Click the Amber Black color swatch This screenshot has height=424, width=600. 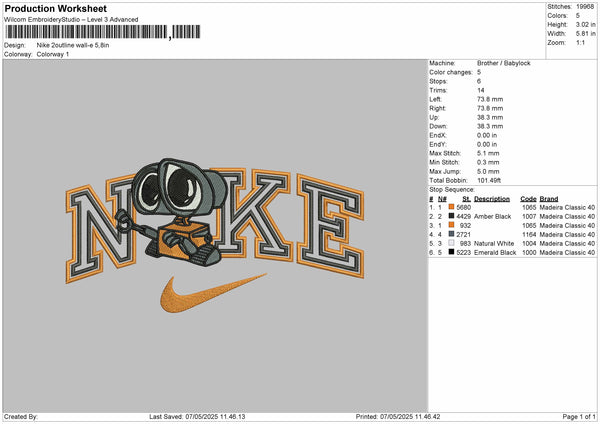pyautogui.click(x=452, y=216)
